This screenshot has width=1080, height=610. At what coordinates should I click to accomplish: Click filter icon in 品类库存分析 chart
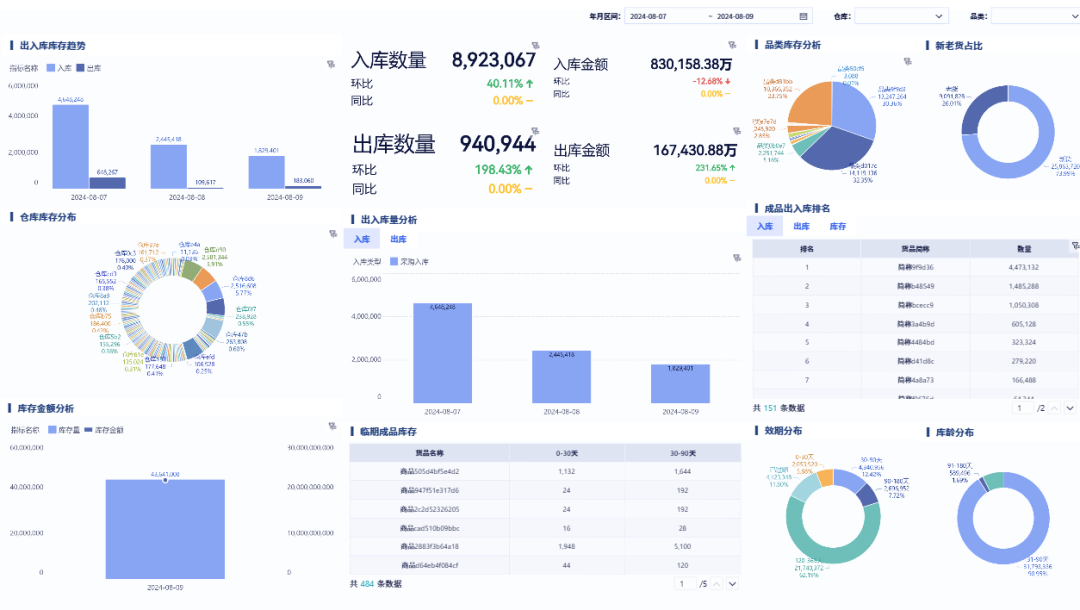pos(908,61)
